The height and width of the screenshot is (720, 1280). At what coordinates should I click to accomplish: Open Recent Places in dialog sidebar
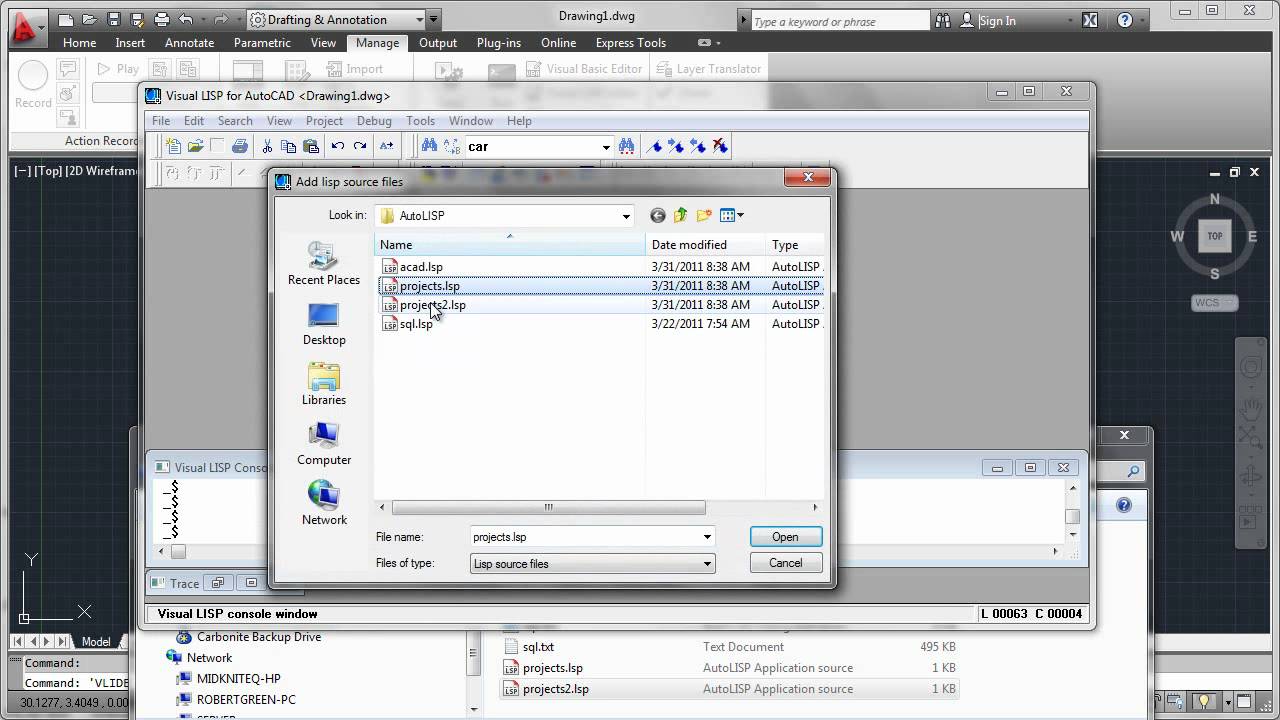[323, 264]
